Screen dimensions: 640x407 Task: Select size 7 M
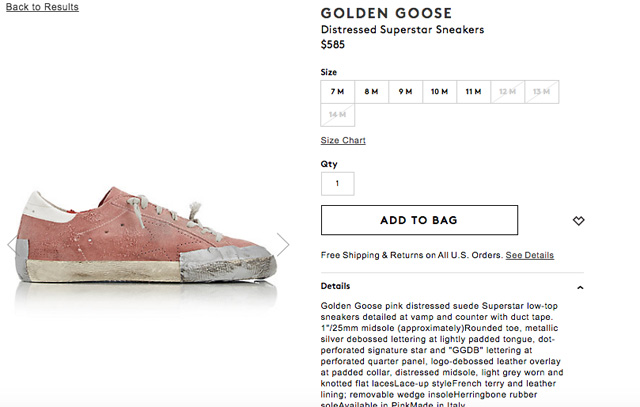click(337, 92)
